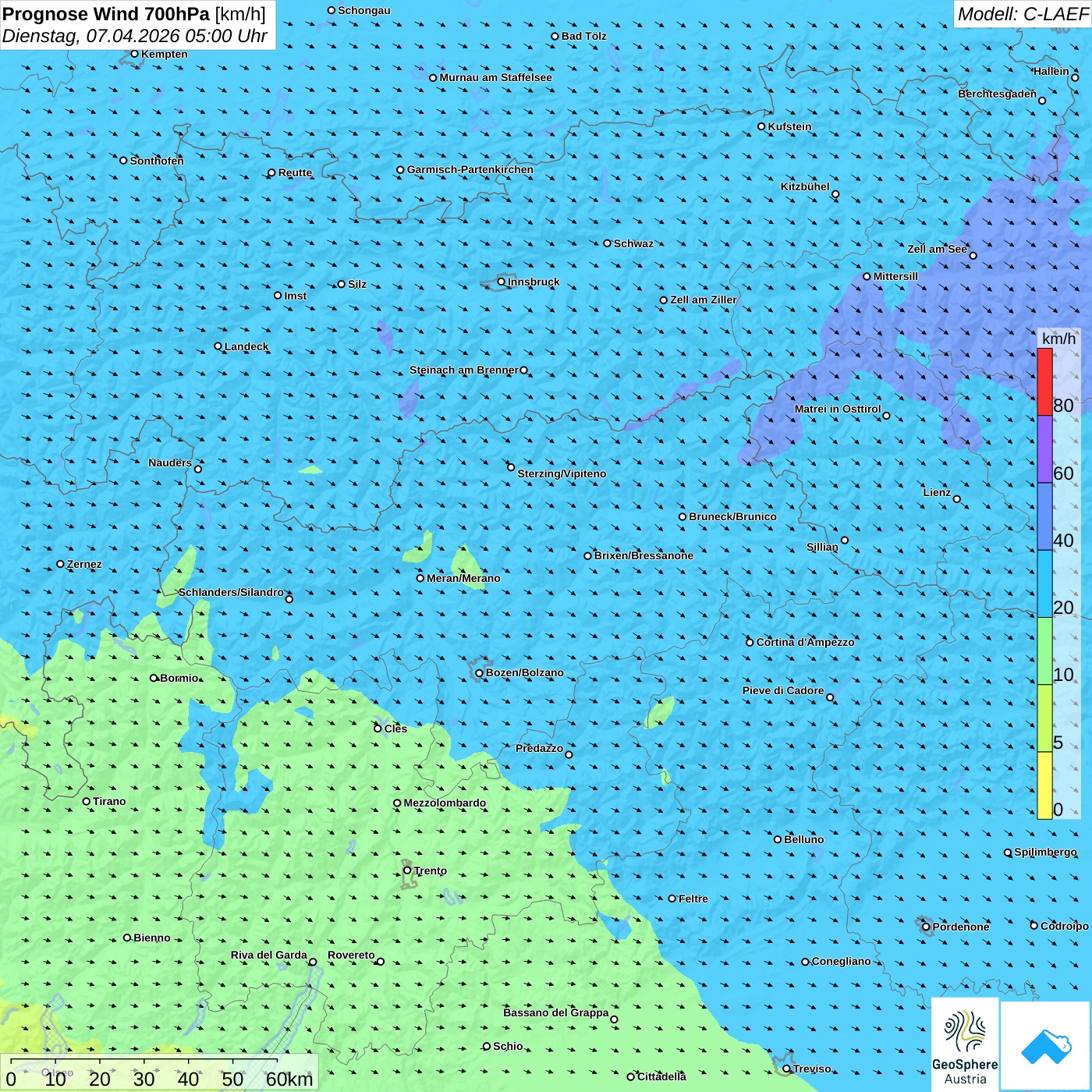
Task: Click the Pordenone city marker
Action: [926, 927]
